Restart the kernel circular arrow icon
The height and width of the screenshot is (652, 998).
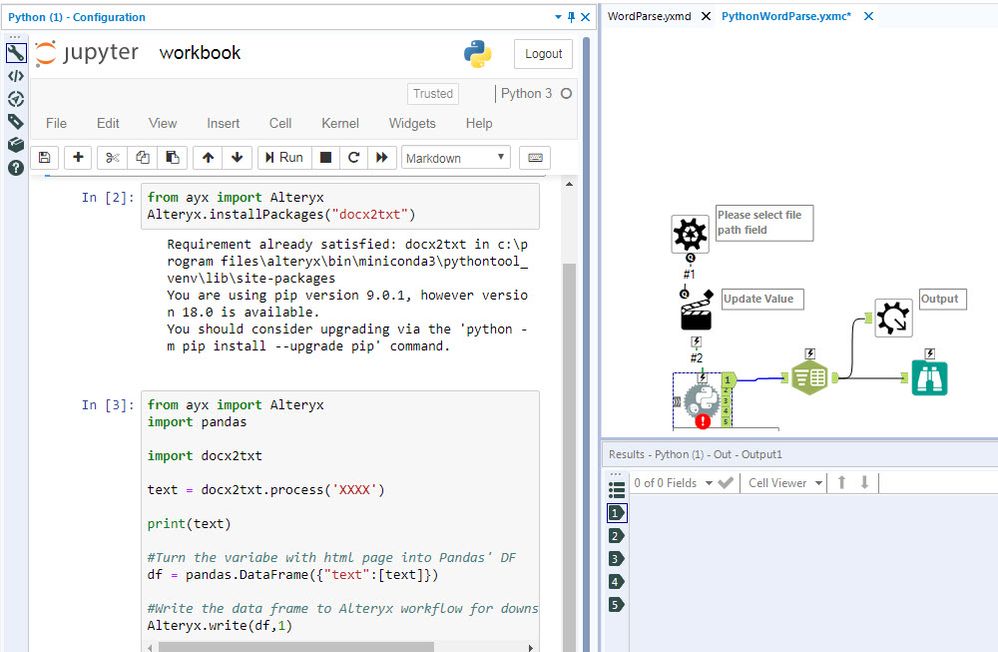(354, 157)
